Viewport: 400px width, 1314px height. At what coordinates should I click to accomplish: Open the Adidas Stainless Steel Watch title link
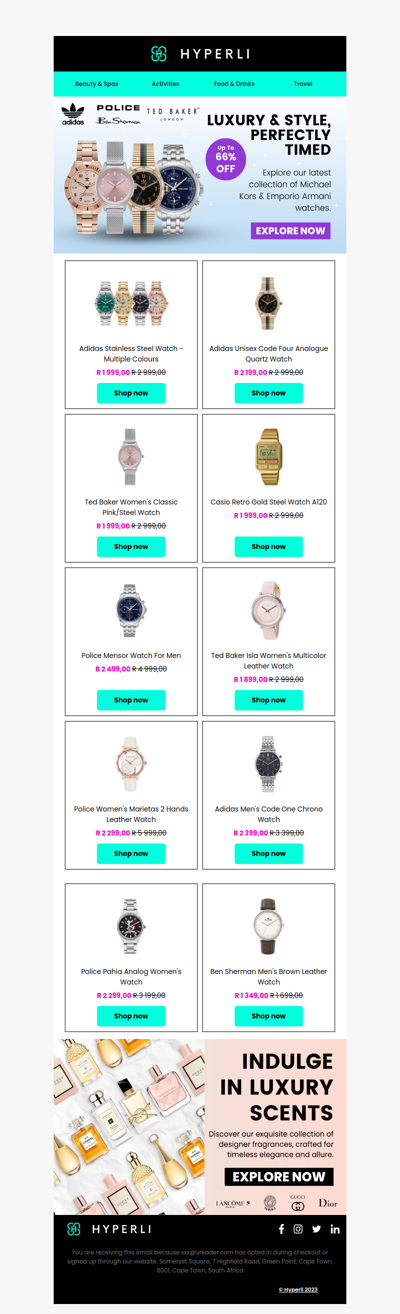pyautogui.click(x=131, y=354)
